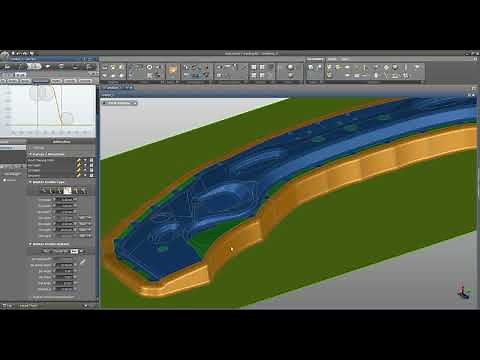Image resolution: width=480 pixels, height=360 pixels.
Task: Select the highlighted white profile-shape icon in the side panel
Action: click(x=68, y=191)
